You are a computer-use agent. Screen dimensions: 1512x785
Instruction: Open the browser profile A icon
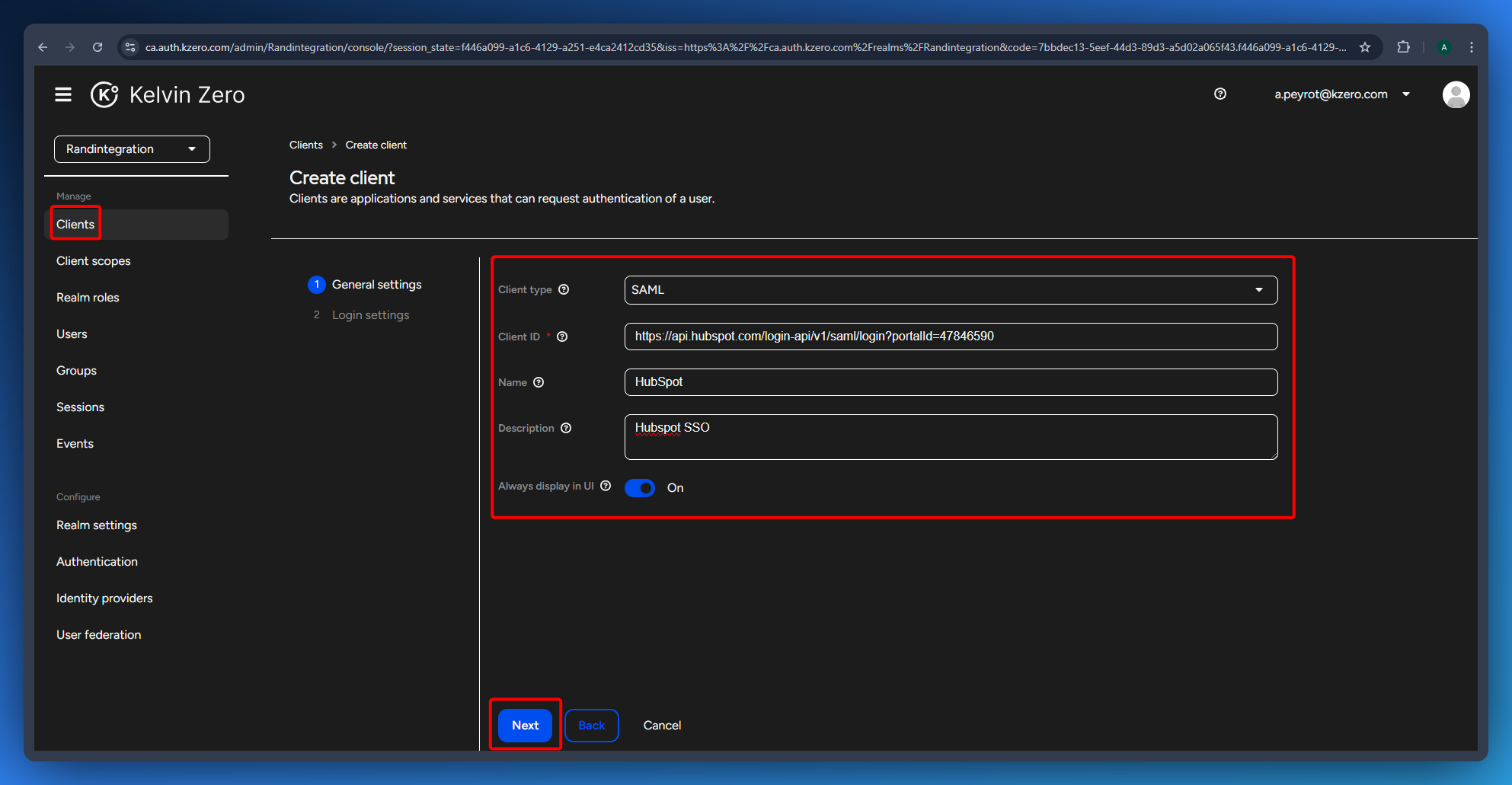point(1444,47)
